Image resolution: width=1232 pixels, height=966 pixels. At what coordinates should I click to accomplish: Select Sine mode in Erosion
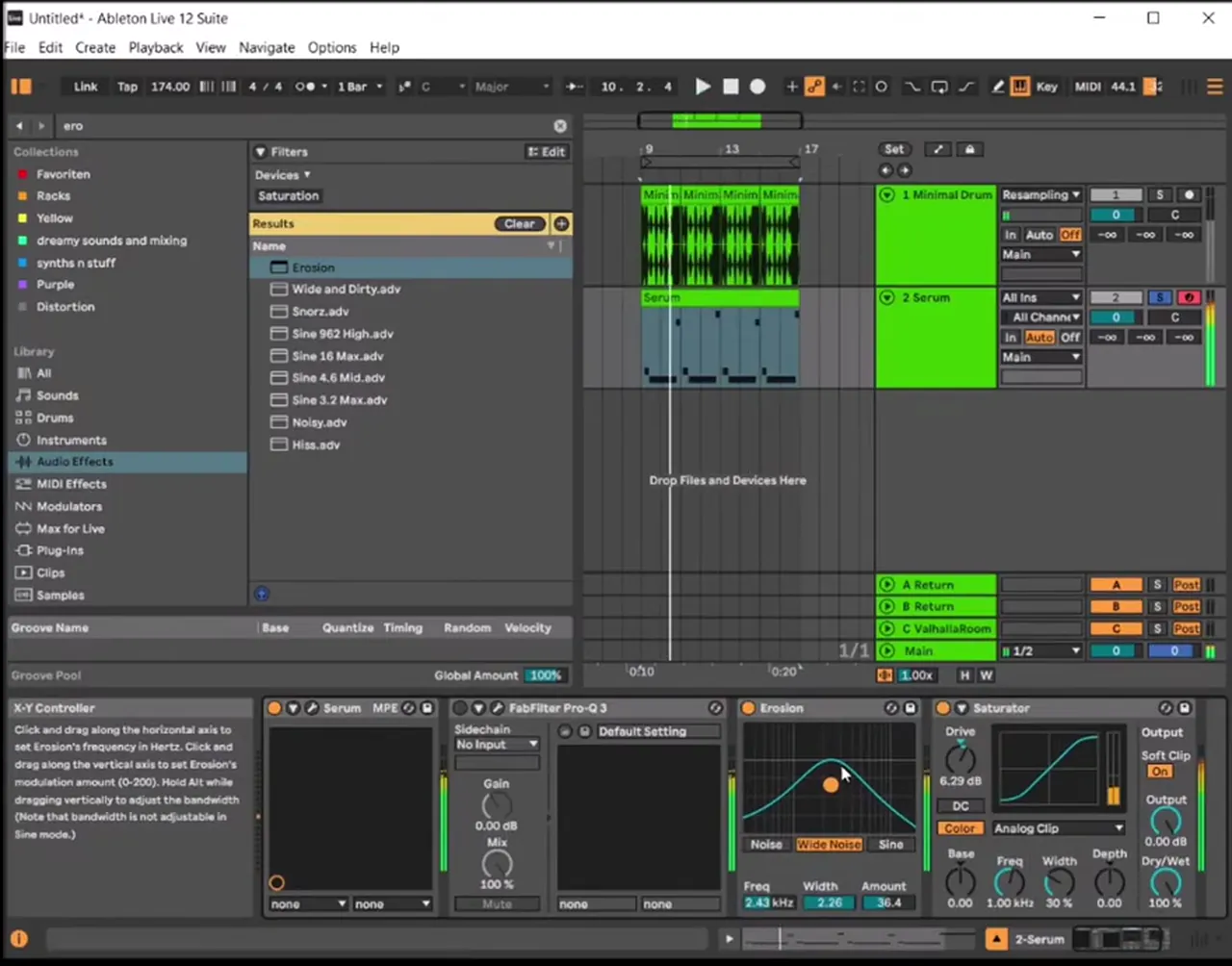[x=891, y=845]
